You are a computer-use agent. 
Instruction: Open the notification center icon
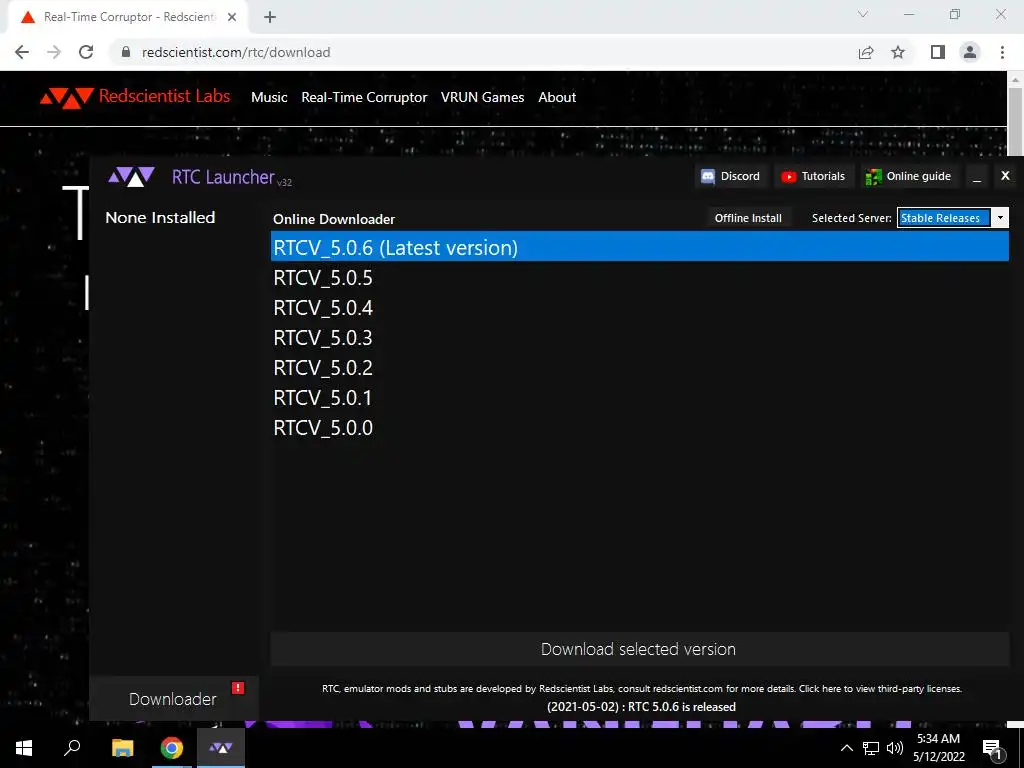click(x=993, y=748)
